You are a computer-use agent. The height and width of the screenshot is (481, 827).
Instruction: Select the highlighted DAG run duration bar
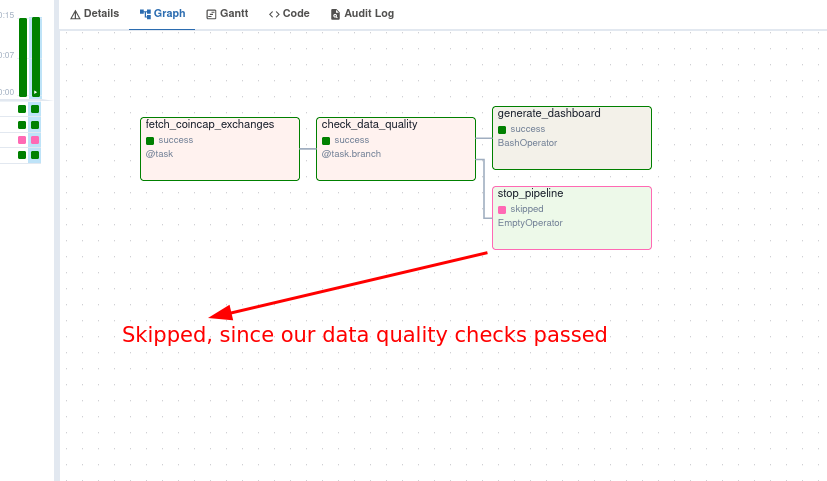pos(36,56)
